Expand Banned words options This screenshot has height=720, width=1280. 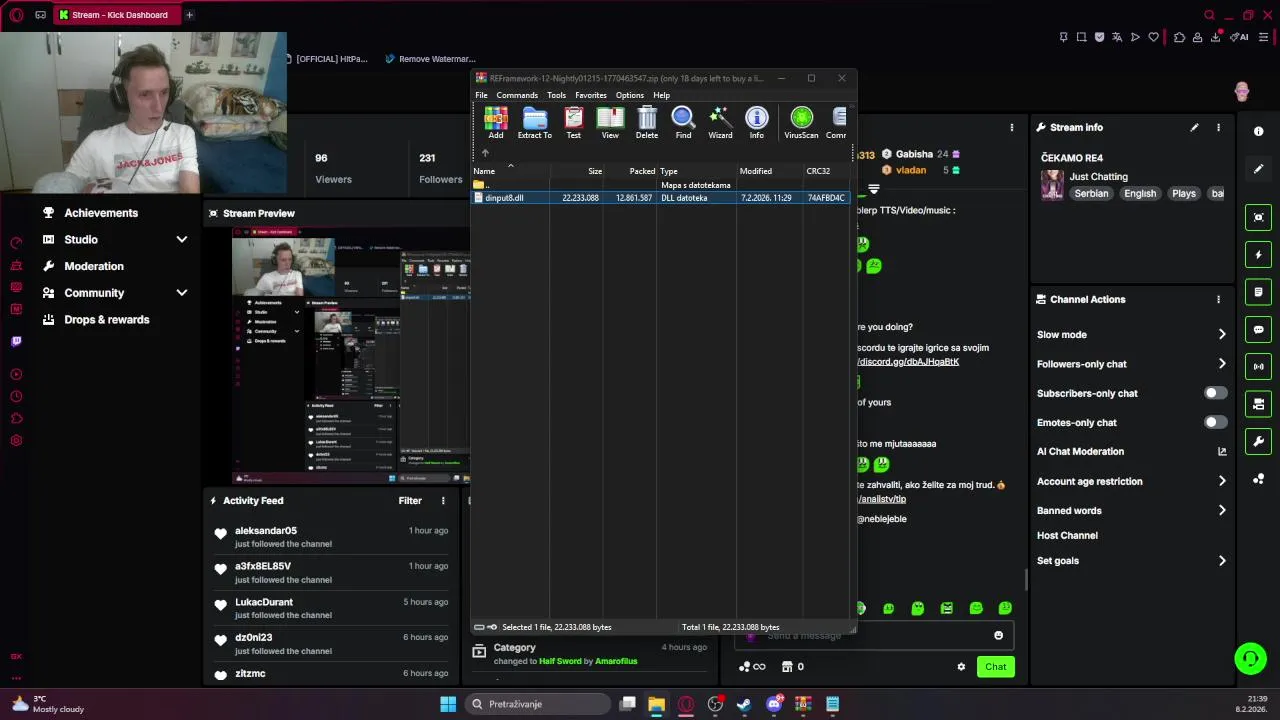(1222, 511)
